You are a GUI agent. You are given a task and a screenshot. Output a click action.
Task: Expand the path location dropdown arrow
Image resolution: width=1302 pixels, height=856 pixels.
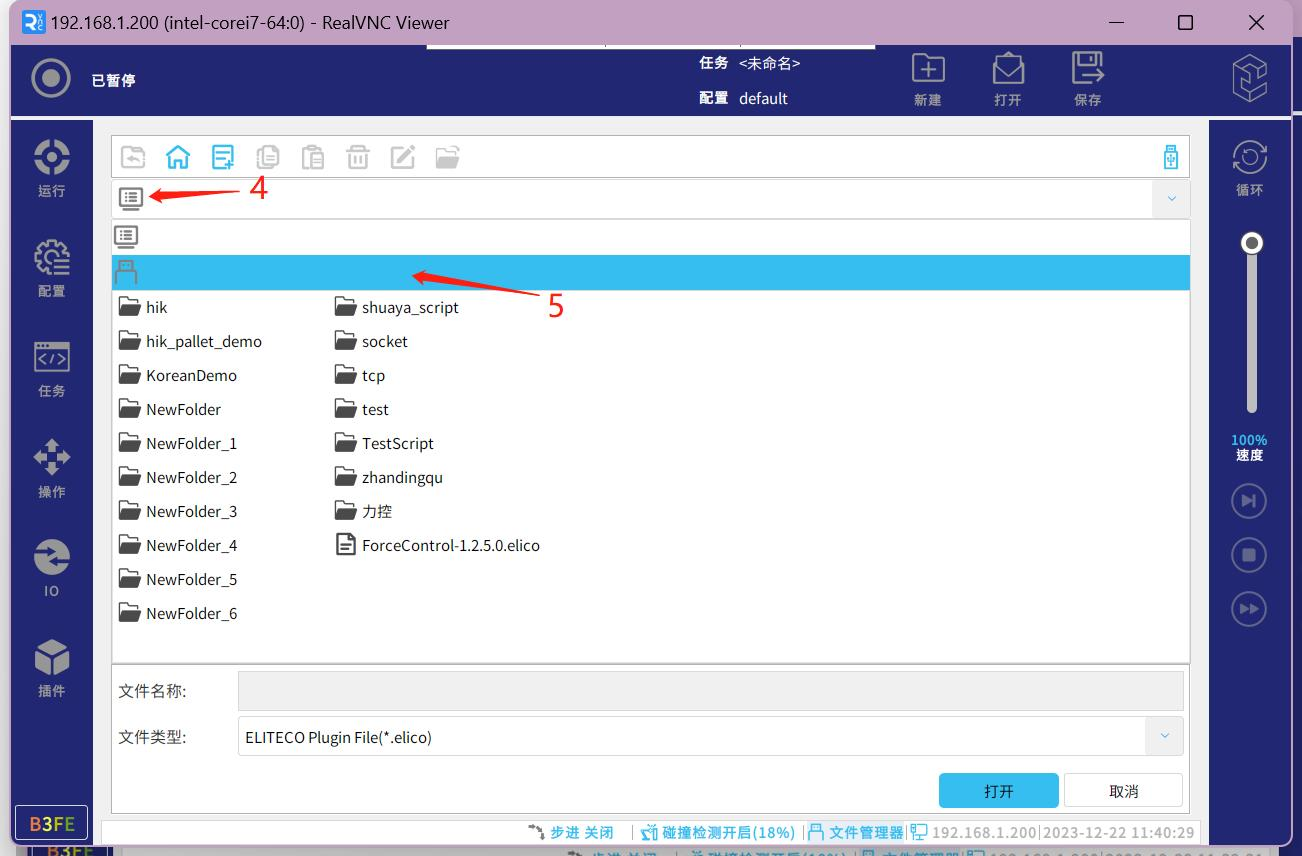[x=1171, y=198]
